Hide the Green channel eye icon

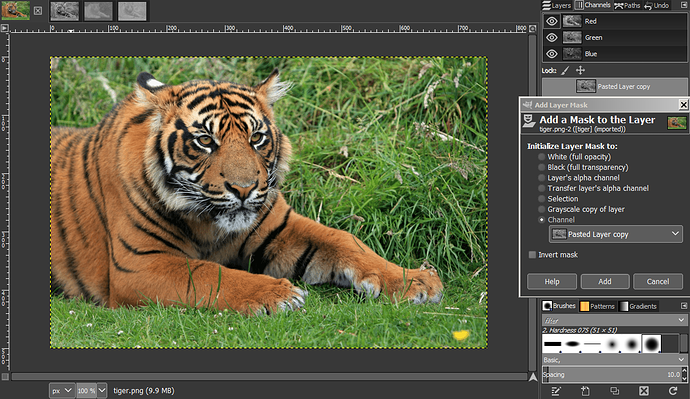click(x=551, y=37)
